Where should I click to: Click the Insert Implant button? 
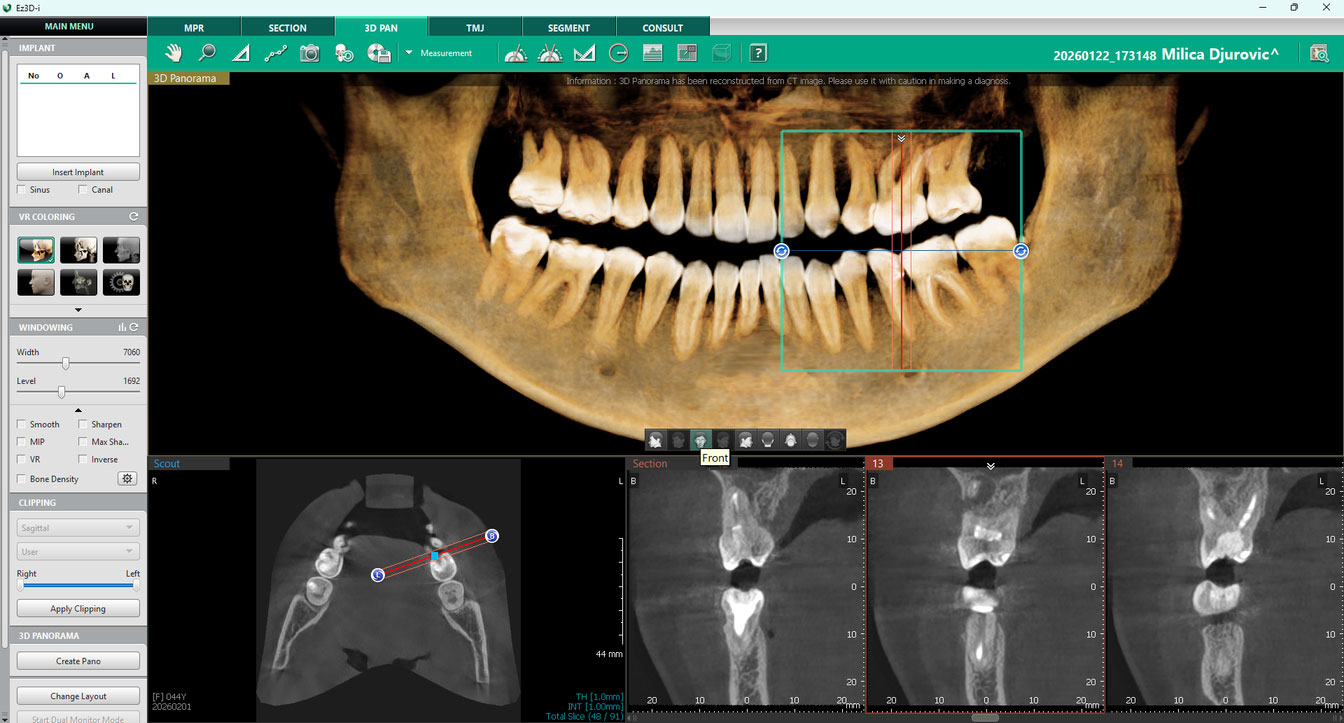(x=78, y=172)
